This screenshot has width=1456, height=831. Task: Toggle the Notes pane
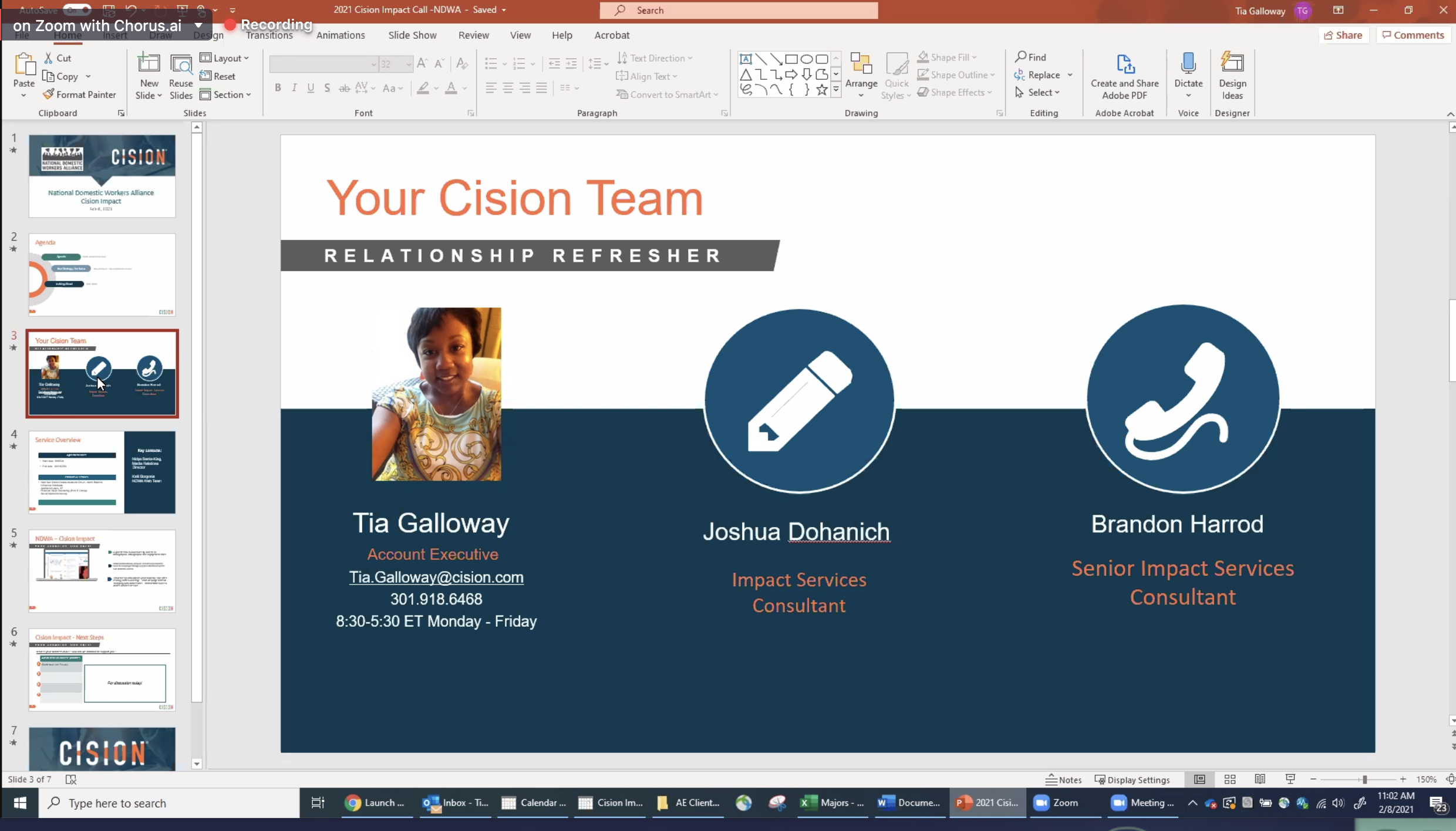tap(1063, 779)
